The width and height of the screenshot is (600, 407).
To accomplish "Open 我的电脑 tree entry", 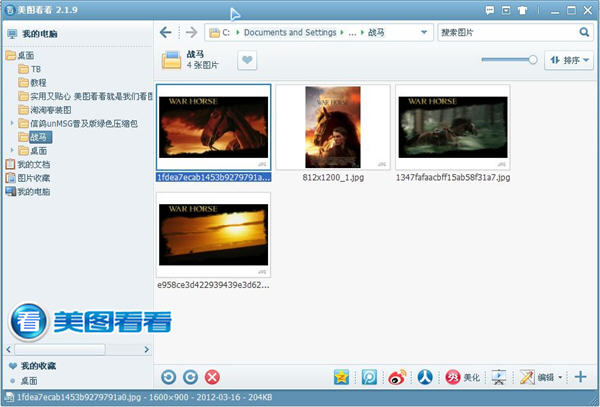I will pos(28,192).
